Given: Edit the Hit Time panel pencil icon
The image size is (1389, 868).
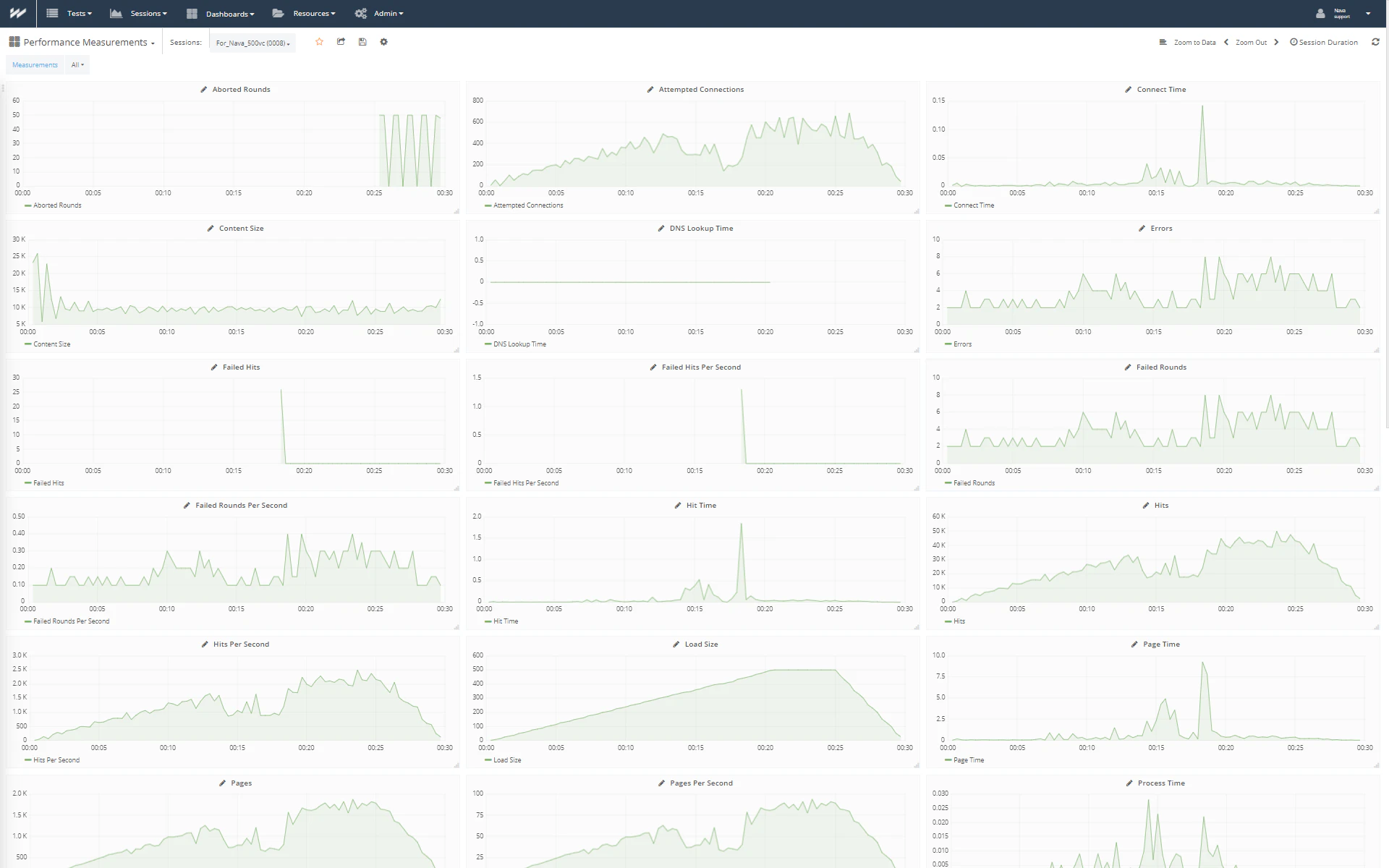Looking at the screenshot, I should [678, 506].
